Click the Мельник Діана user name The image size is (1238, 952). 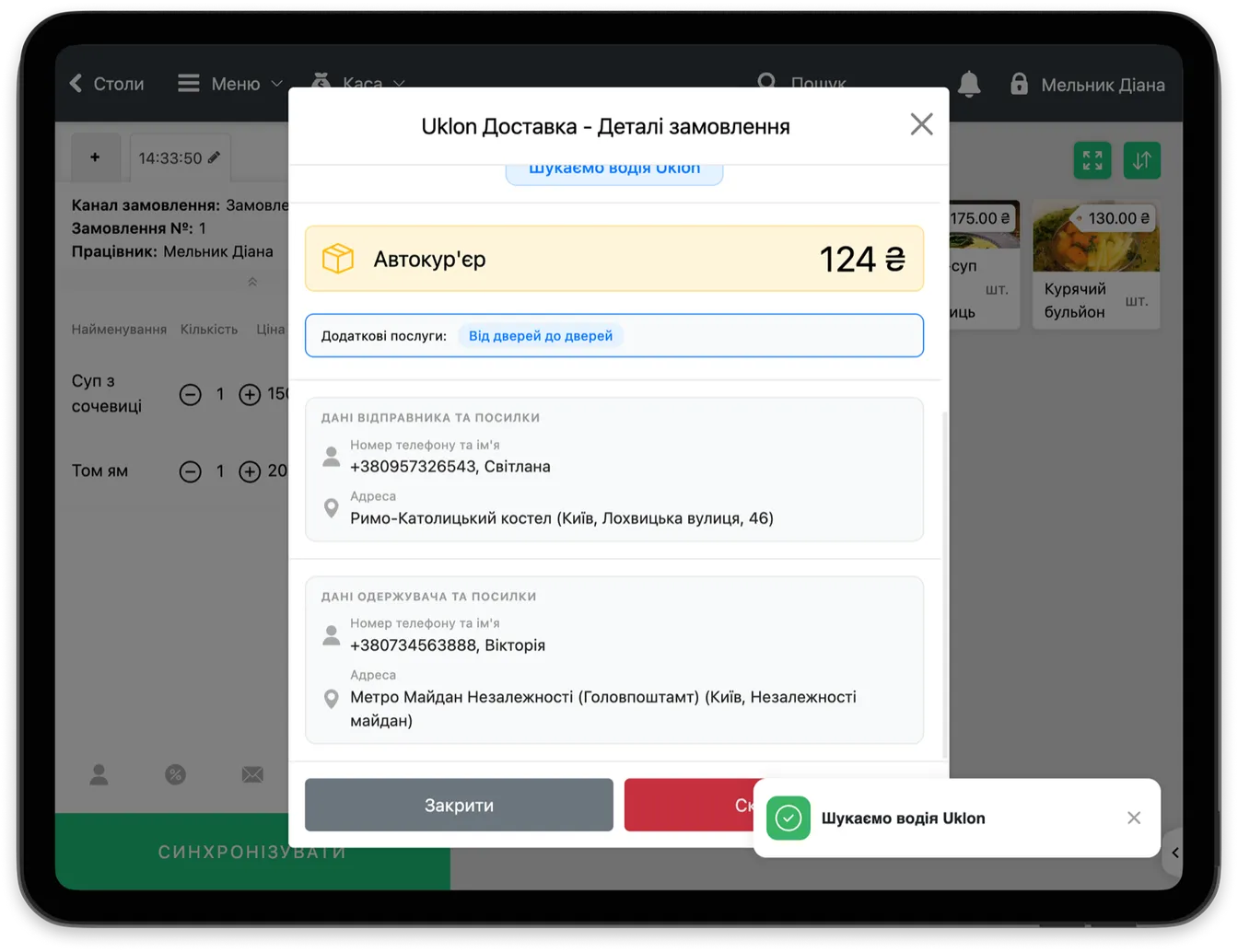pyautogui.click(x=1103, y=85)
